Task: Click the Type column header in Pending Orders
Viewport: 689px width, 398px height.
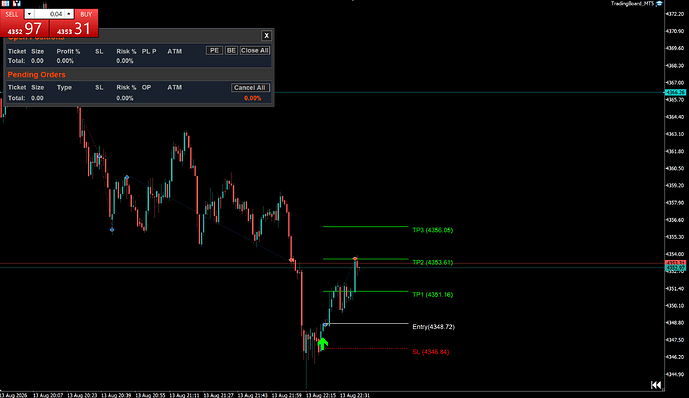Action: pyautogui.click(x=64, y=87)
